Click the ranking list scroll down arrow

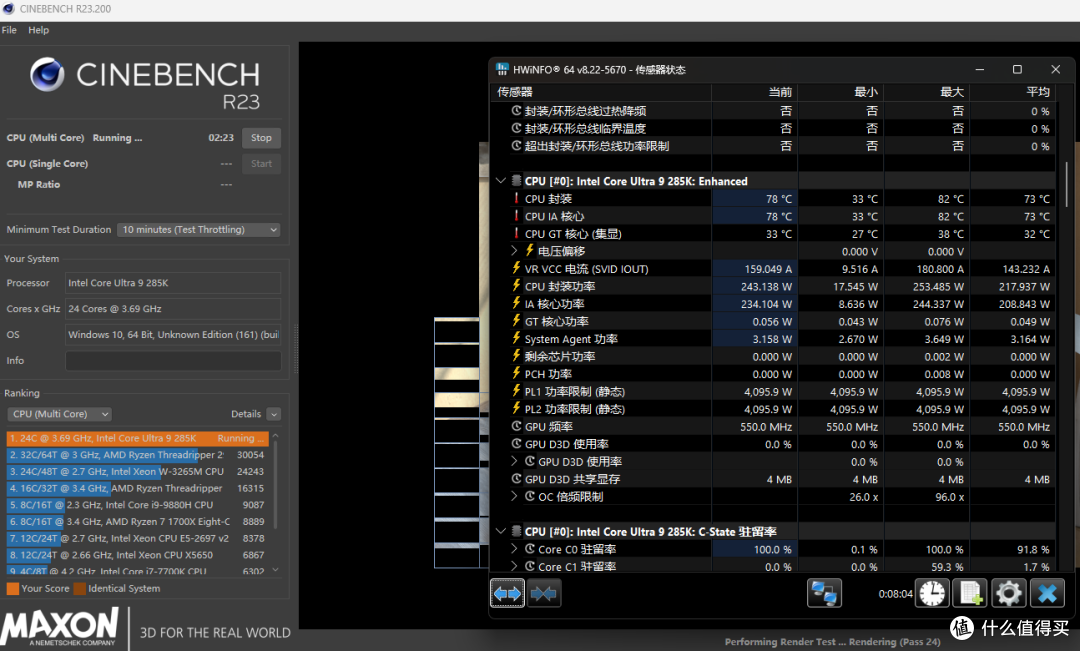[276, 570]
